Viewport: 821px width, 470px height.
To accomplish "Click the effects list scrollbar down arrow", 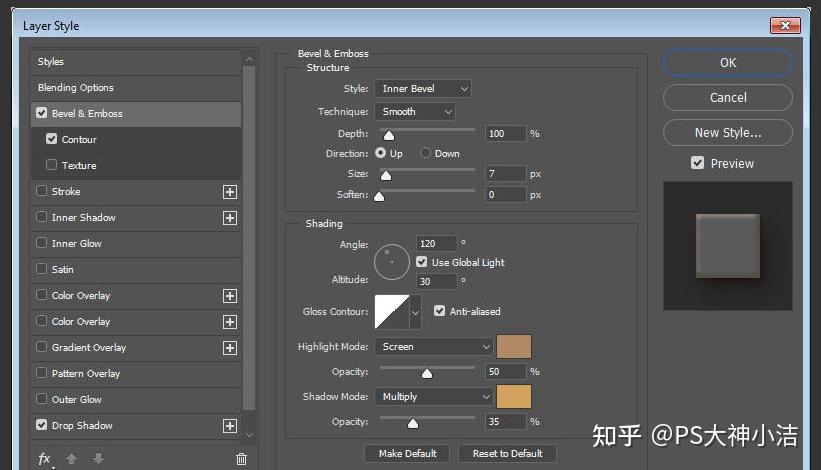I will (249, 435).
